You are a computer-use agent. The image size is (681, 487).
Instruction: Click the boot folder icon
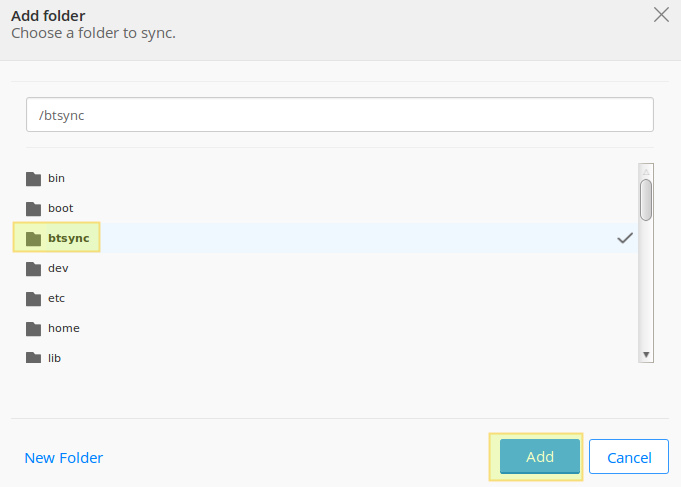pos(33,209)
